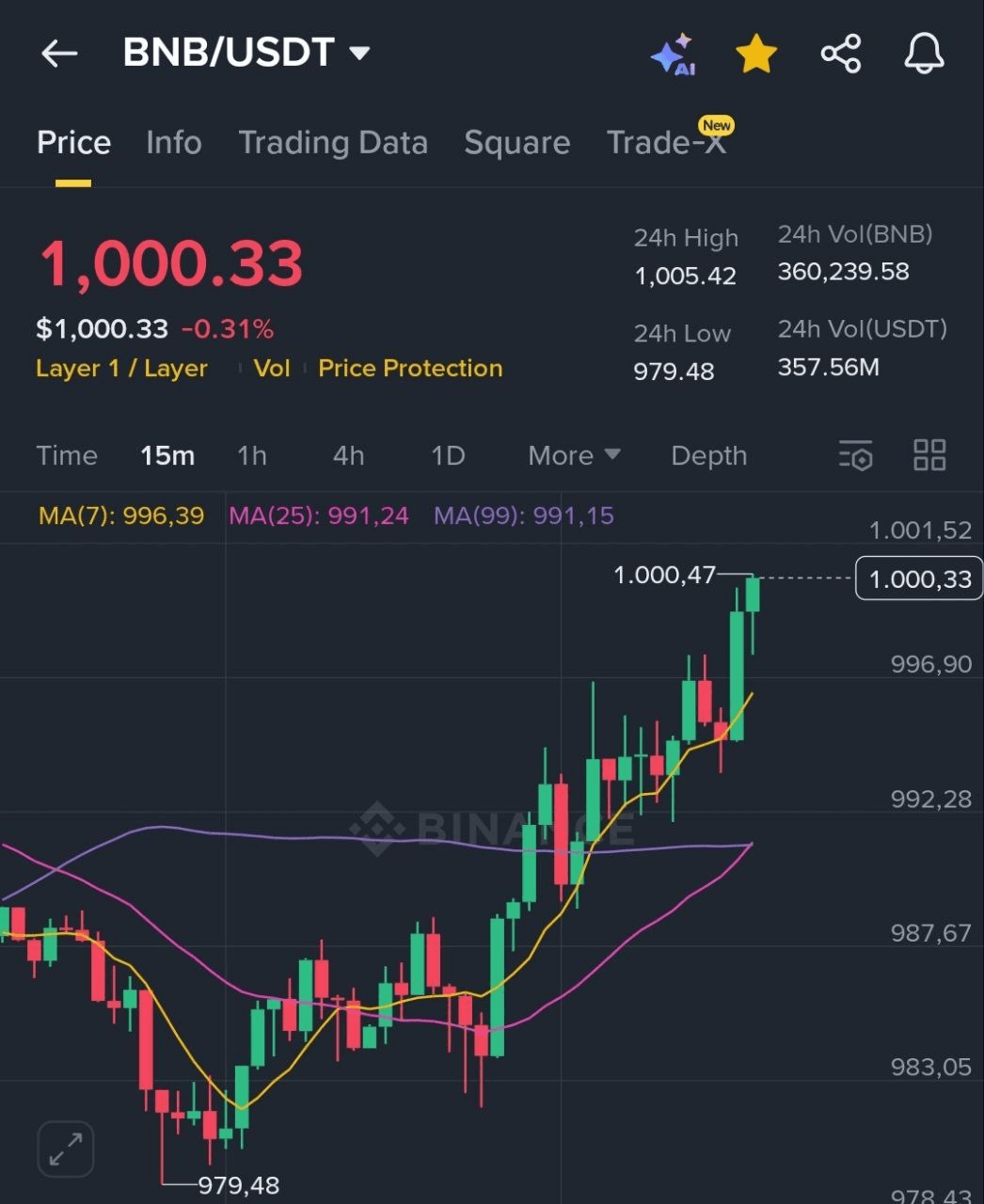Tap the Layer 1 / Layer tag
The height and width of the screenshot is (1204, 984).
(x=121, y=368)
